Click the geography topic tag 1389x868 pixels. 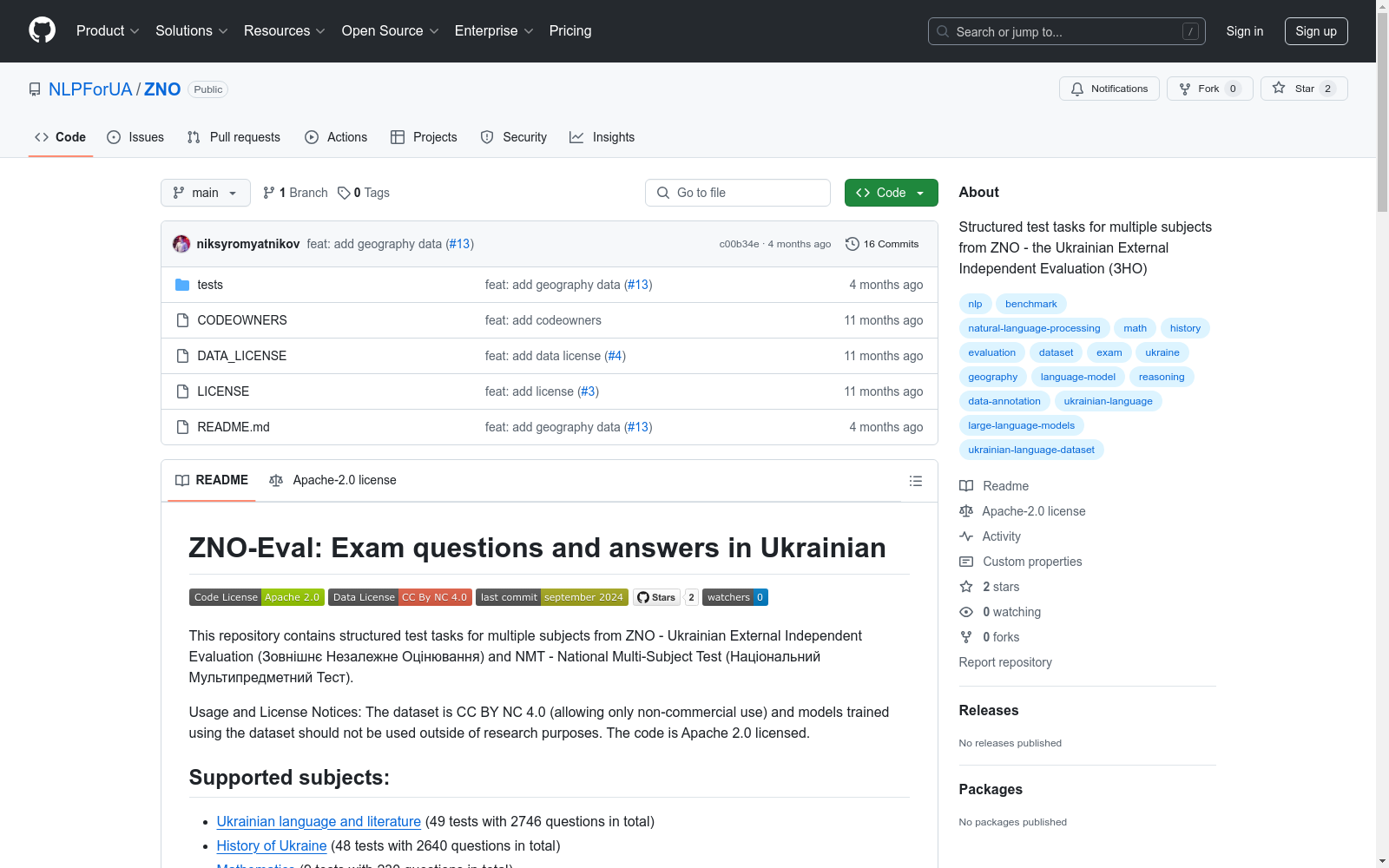tap(993, 377)
